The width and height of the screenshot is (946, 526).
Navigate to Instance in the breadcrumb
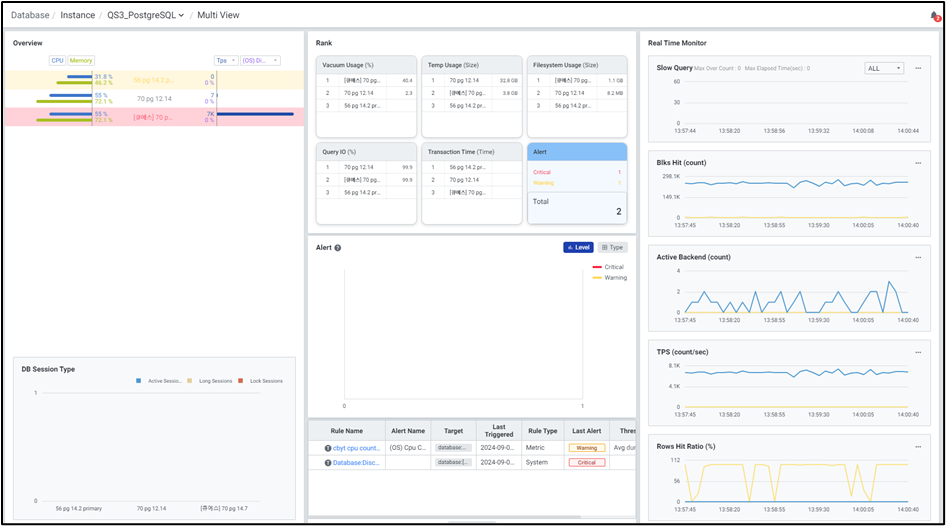(x=78, y=16)
